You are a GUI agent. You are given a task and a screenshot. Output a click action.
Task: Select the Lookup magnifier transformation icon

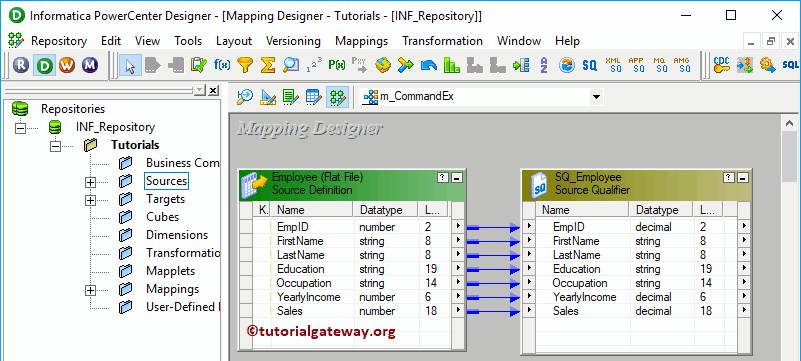click(291, 65)
